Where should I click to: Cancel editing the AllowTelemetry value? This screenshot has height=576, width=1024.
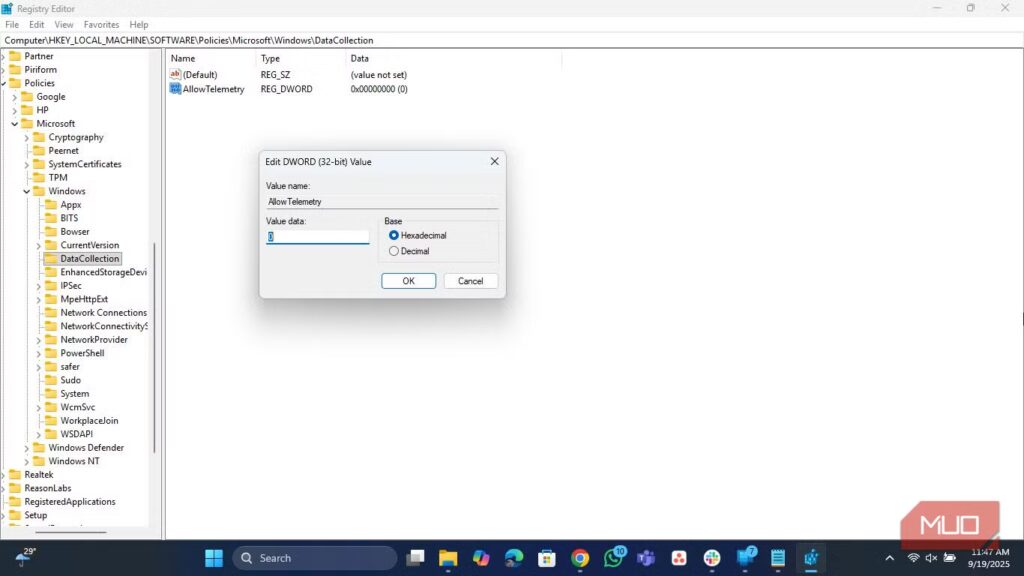click(470, 281)
